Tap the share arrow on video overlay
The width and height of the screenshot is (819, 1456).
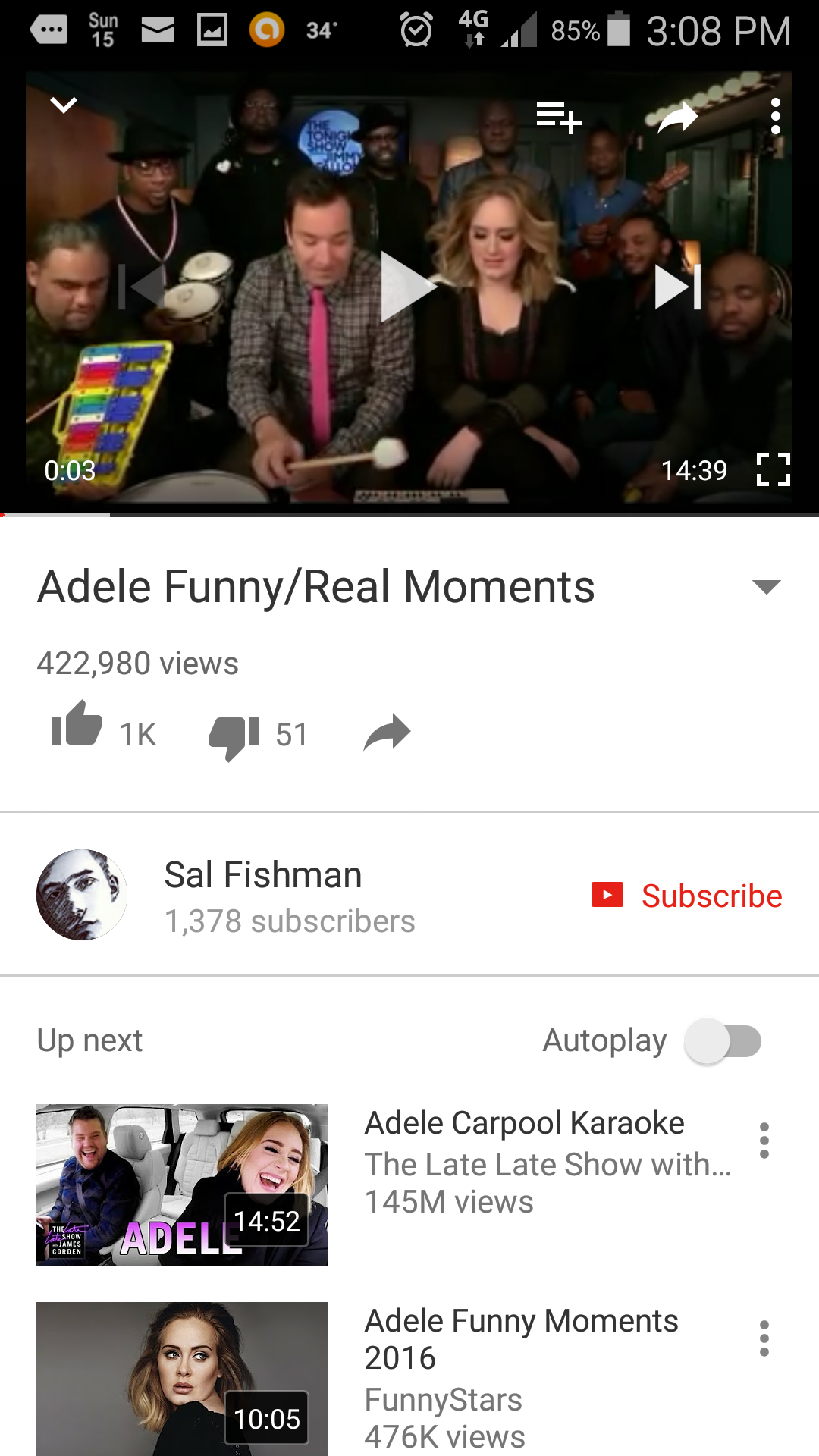[x=678, y=117]
